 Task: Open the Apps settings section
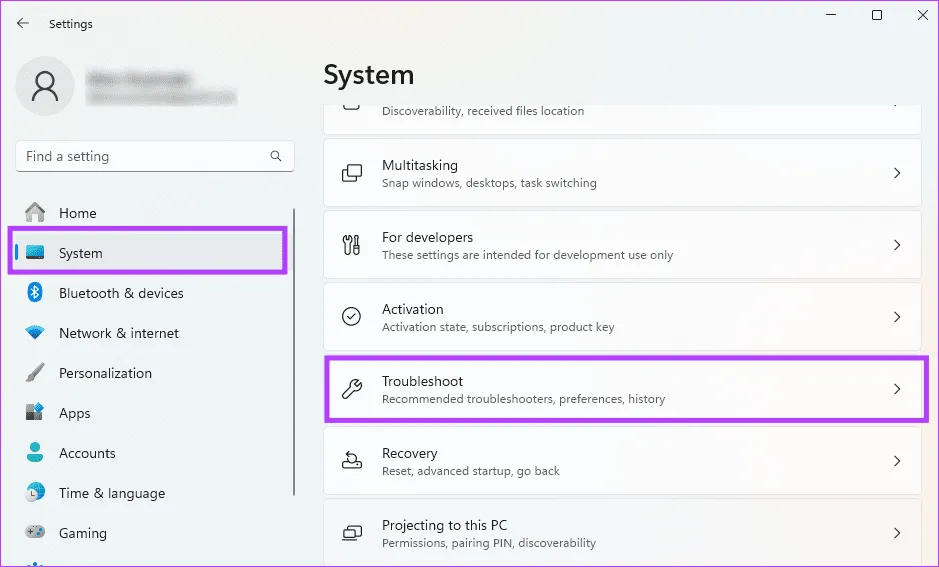[74, 413]
